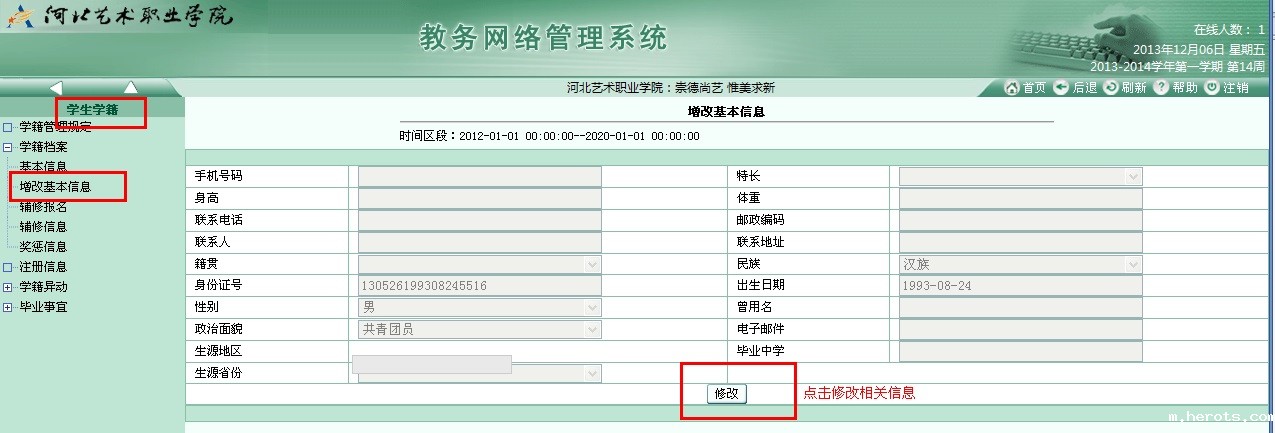Click the 首页 home icon
Screen dimensions: 1275x433
pyautogui.click(x=1011, y=88)
